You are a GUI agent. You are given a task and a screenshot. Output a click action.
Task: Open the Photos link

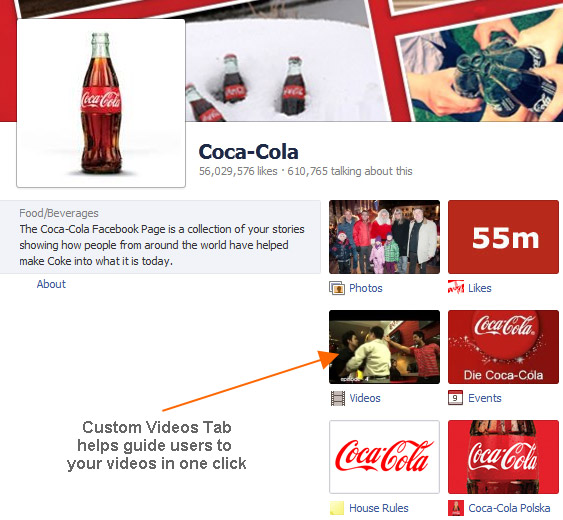(366, 288)
